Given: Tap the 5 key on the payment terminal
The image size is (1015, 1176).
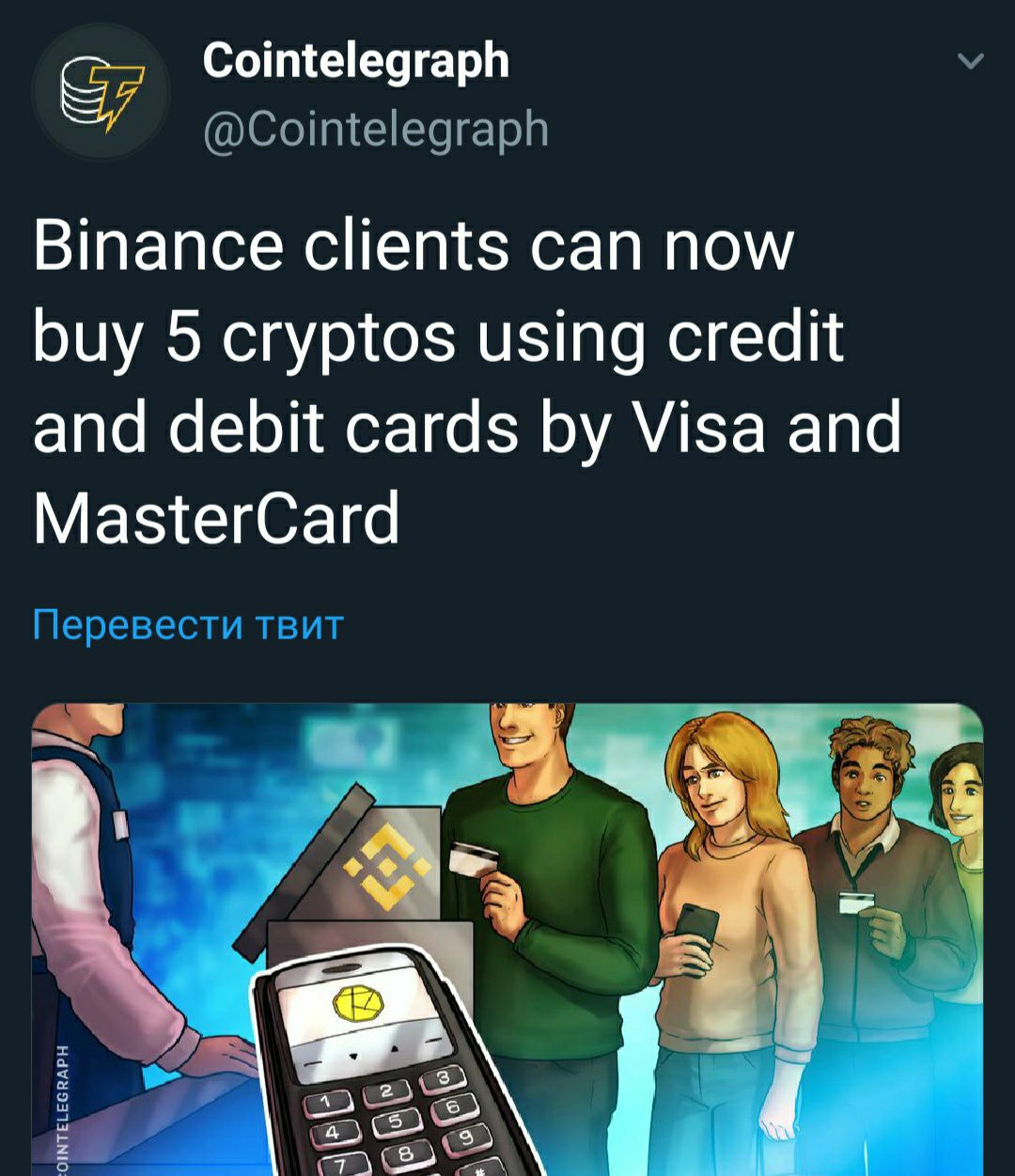Looking at the screenshot, I should pos(396,1121).
